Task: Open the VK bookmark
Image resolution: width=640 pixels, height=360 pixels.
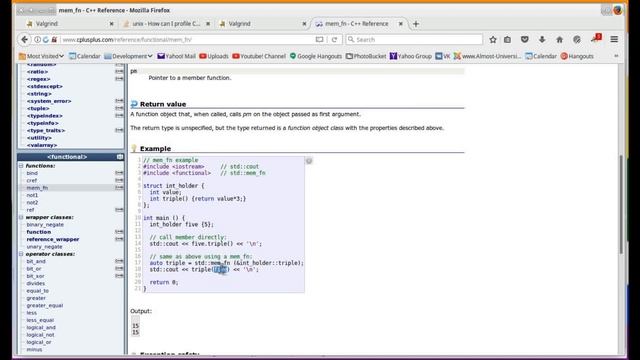Action: 442,56
